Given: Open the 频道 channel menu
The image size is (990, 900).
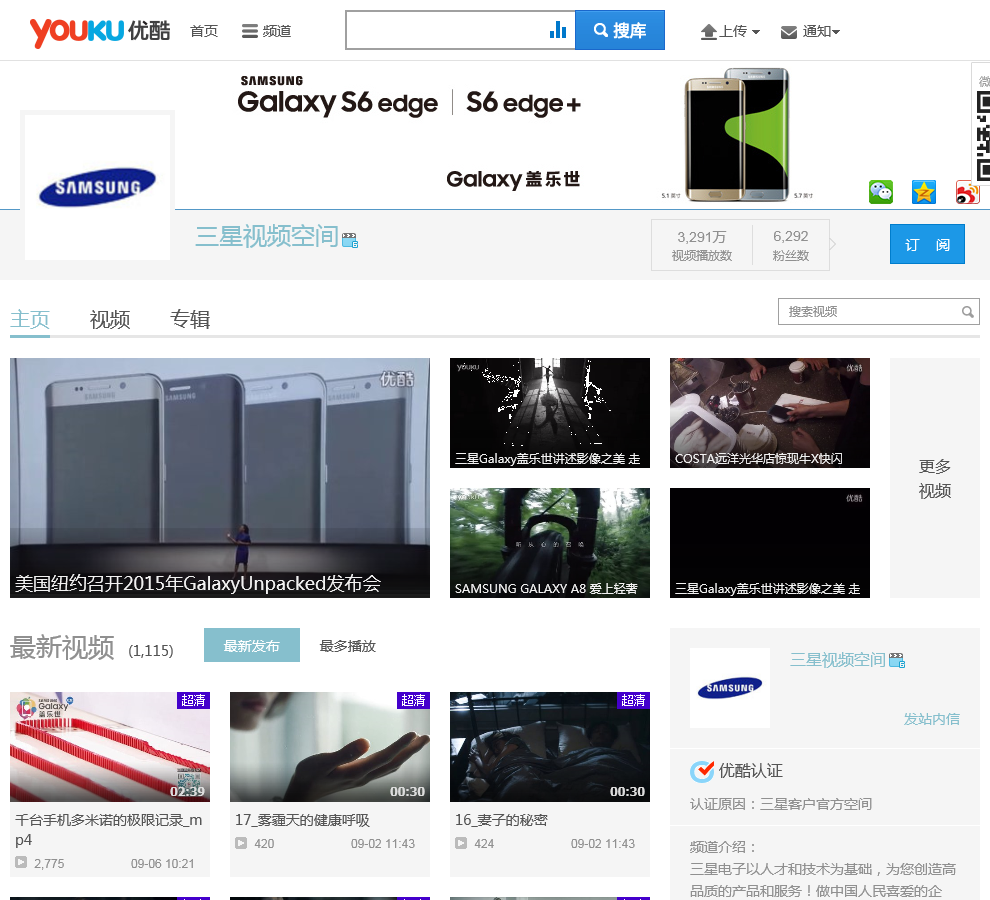Looking at the screenshot, I should [x=266, y=31].
